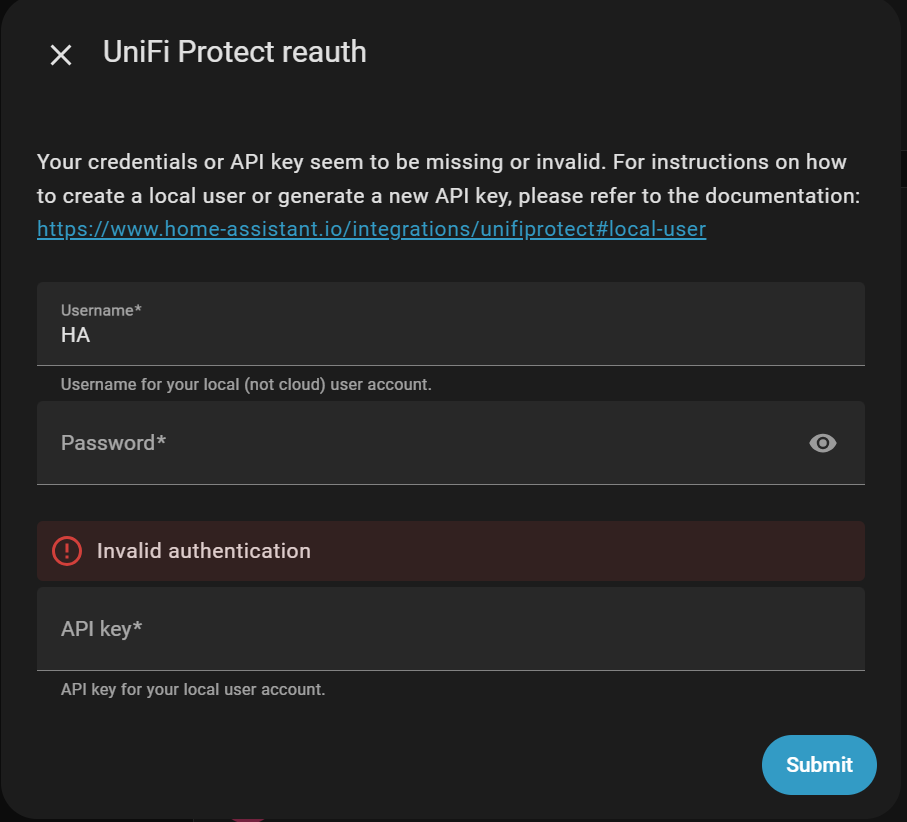Click the "Username*" floating label
Screen dimensions: 907x822
point(101,311)
